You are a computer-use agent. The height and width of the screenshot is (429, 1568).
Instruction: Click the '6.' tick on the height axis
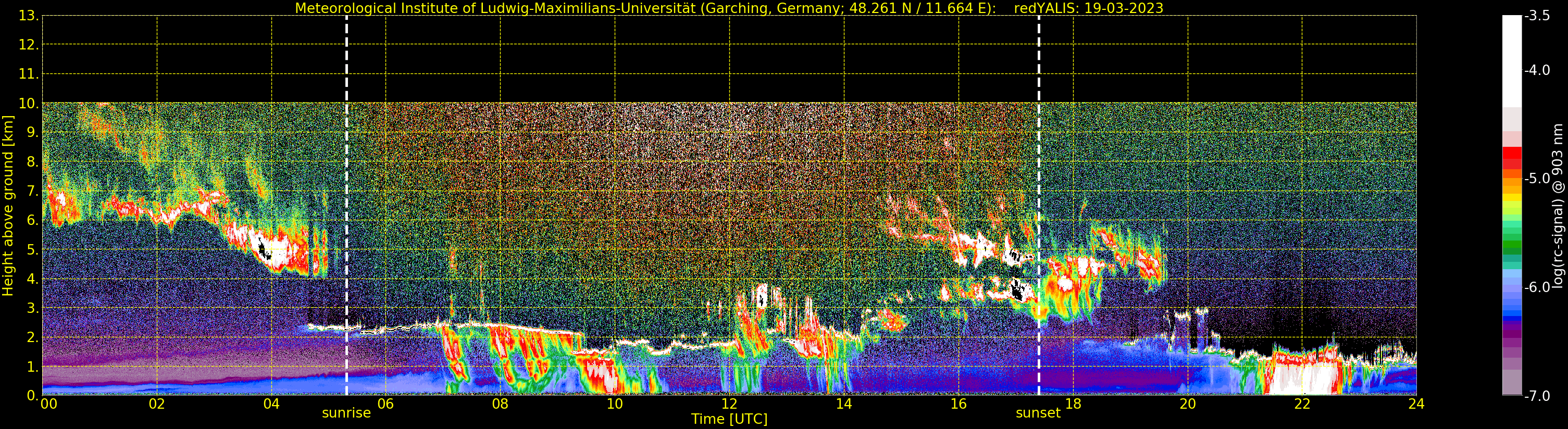(33, 220)
